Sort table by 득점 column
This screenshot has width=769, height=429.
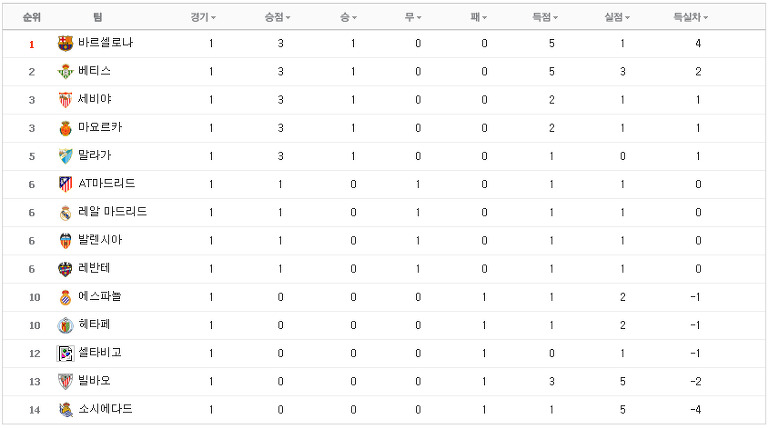[545, 18]
